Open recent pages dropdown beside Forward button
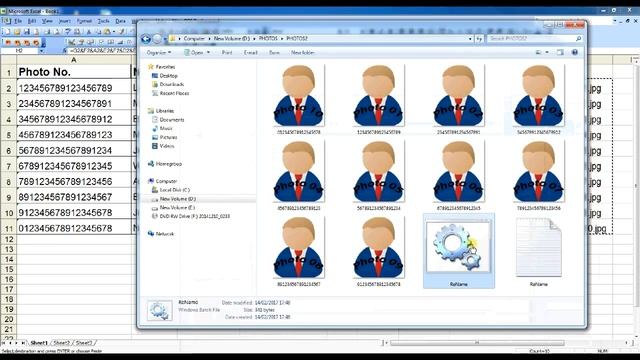The width and height of the screenshot is (640, 360). tap(165, 39)
